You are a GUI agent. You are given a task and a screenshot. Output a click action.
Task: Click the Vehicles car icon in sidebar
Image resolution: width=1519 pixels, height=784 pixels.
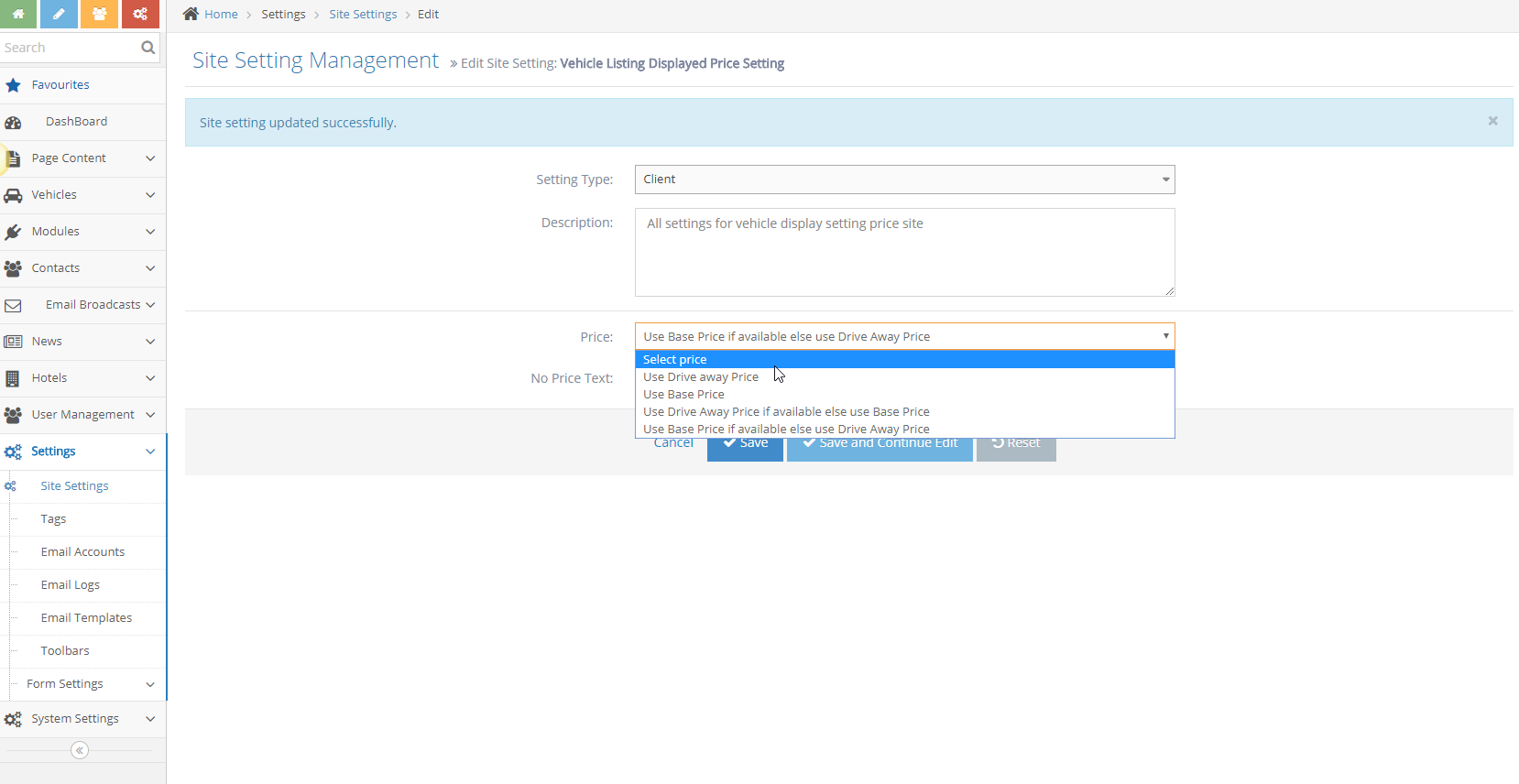tap(13, 195)
